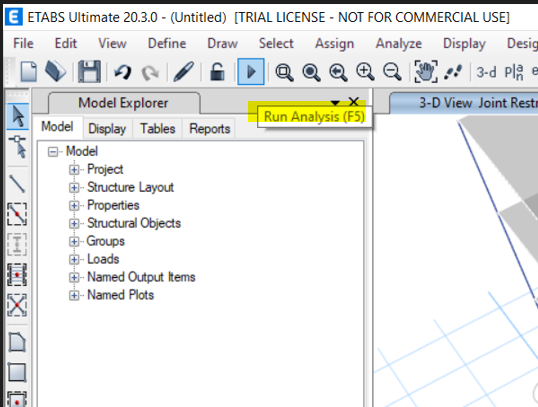Screen dimensions: 538x407
Task: Toggle the model lock padlock icon
Action: click(217, 71)
